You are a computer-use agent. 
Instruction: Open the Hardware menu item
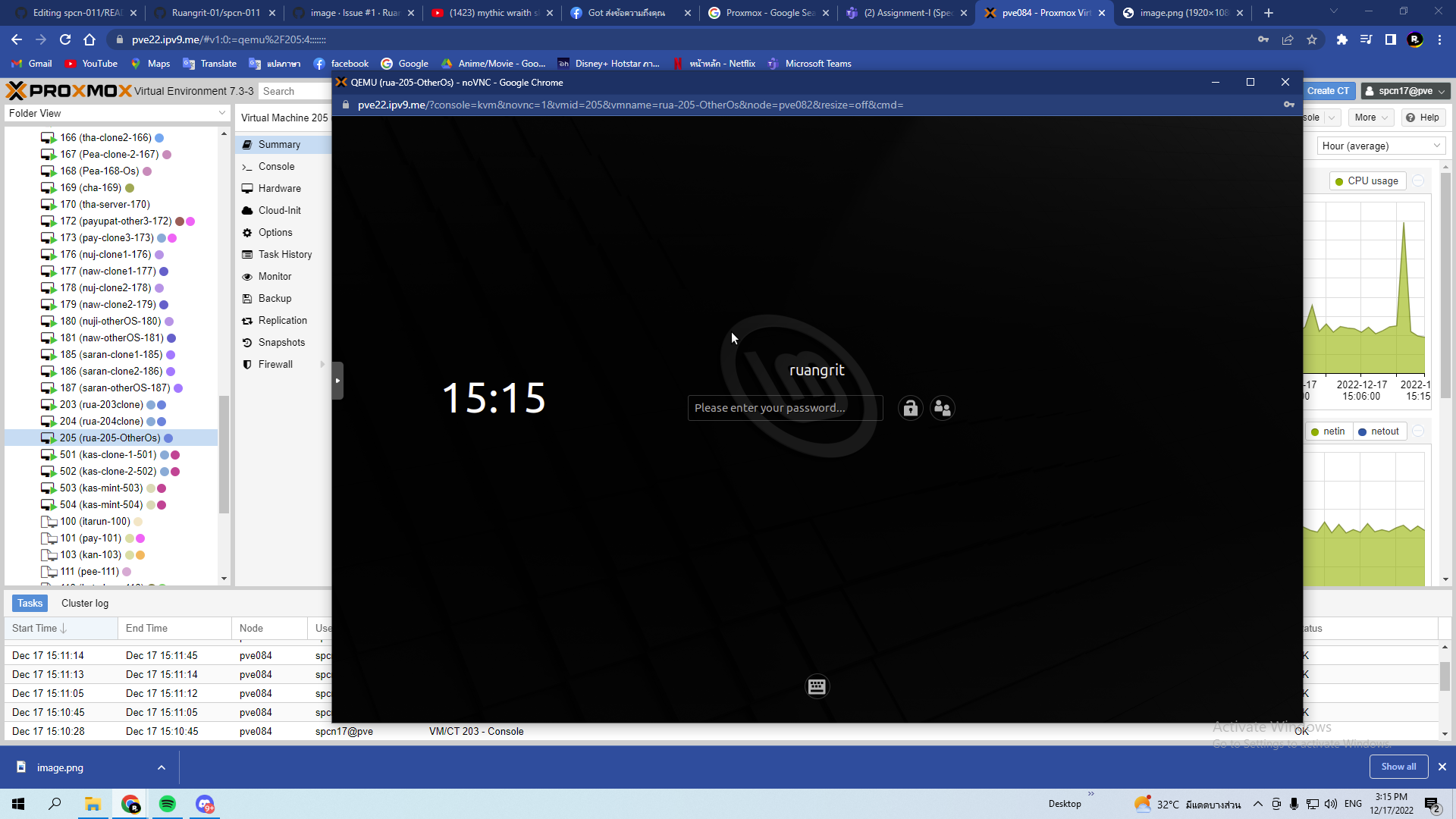283,188
